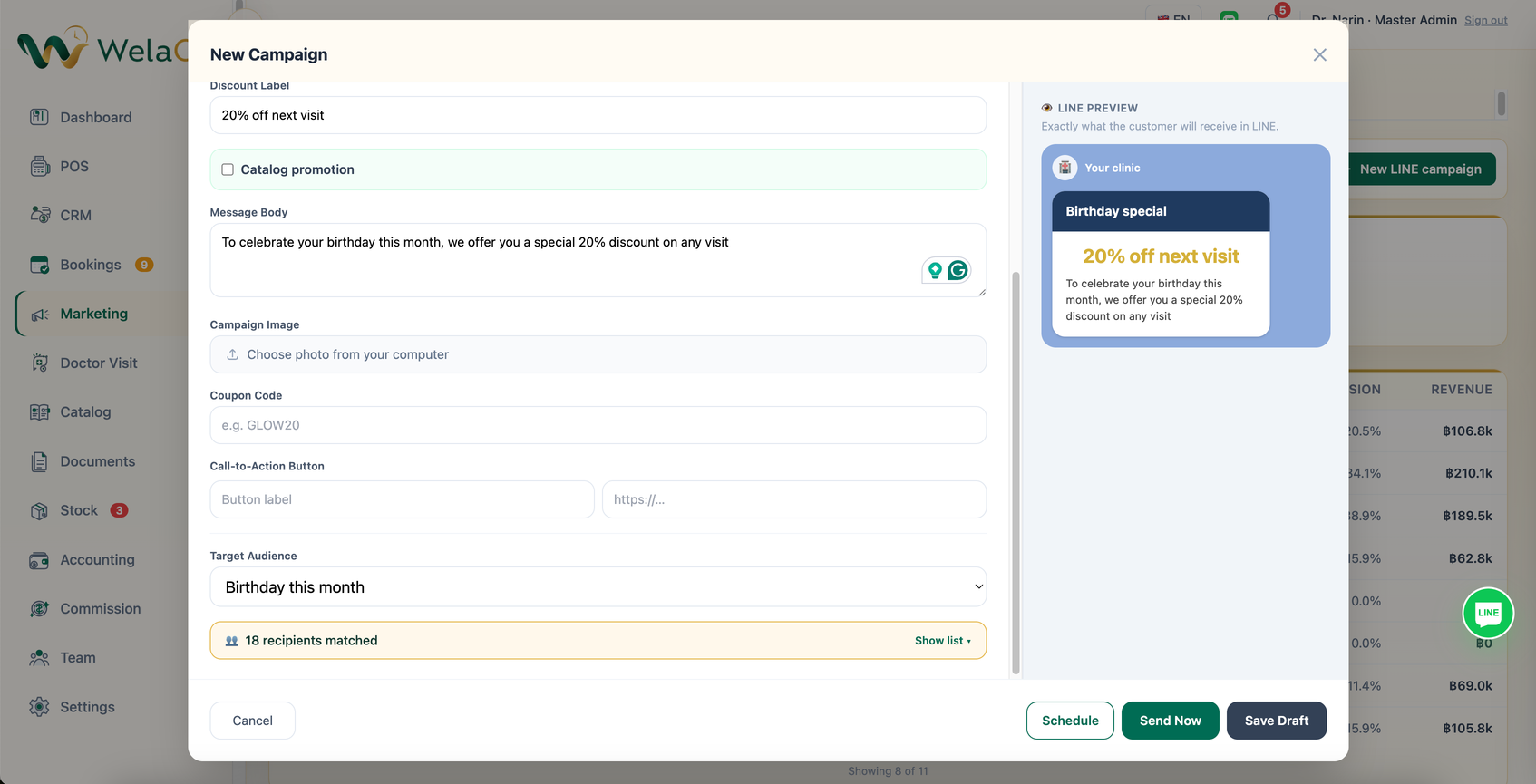Open the Commission target icon

click(x=39, y=608)
